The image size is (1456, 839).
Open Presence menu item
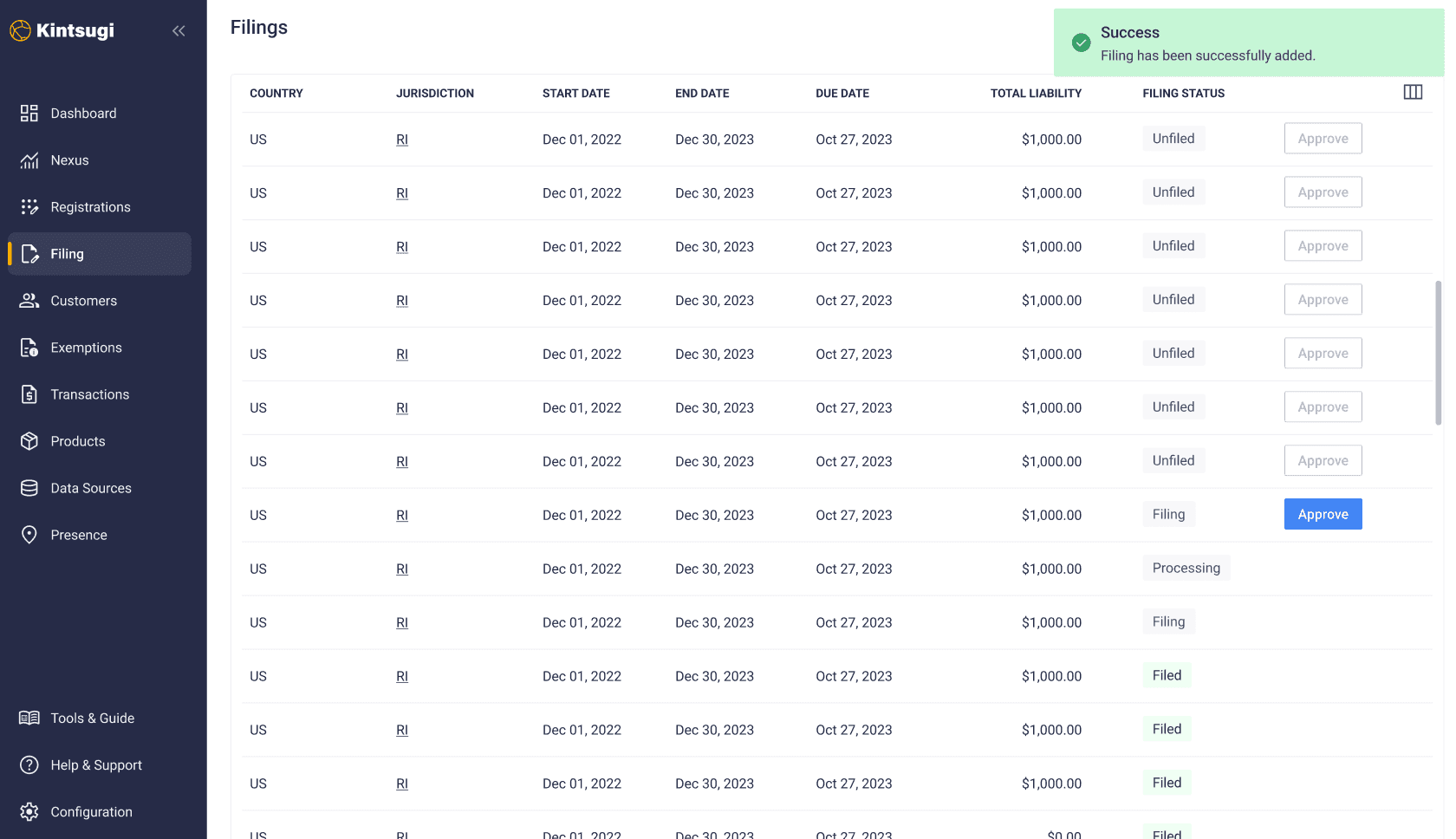100,535
